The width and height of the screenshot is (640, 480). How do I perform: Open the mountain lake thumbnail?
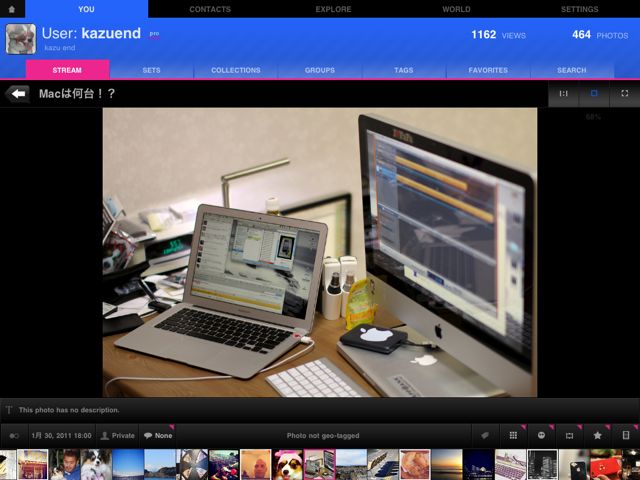coord(160,464)
